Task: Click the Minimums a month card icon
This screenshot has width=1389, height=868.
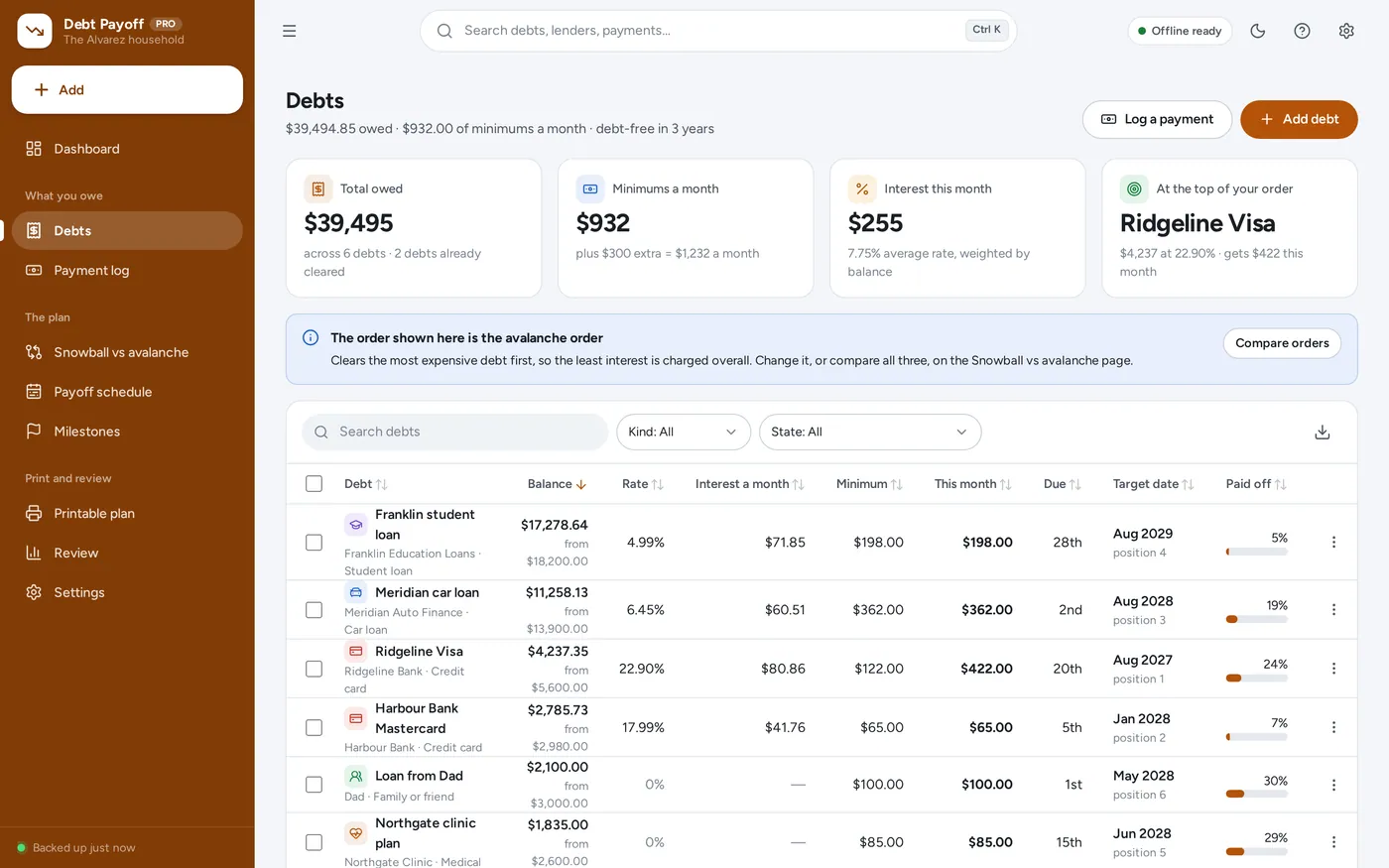Action: [x=590, y=188]
